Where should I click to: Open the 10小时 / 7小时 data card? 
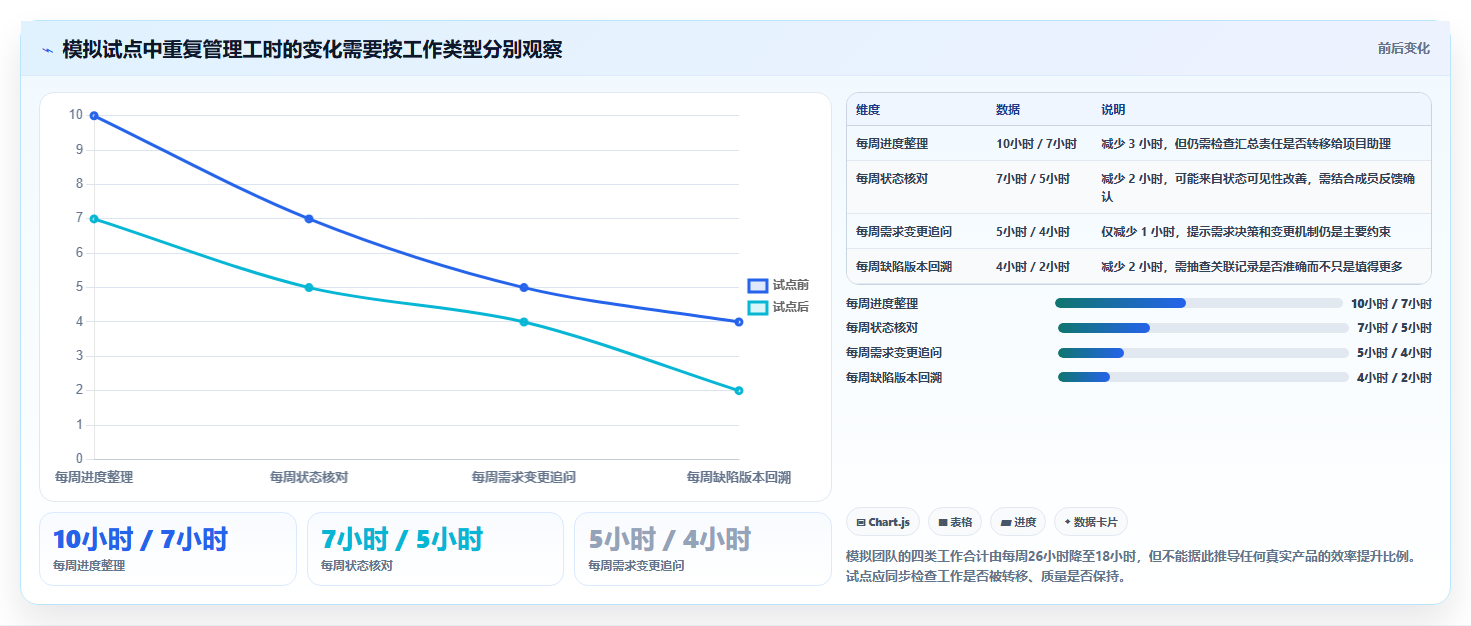point(168,549)
